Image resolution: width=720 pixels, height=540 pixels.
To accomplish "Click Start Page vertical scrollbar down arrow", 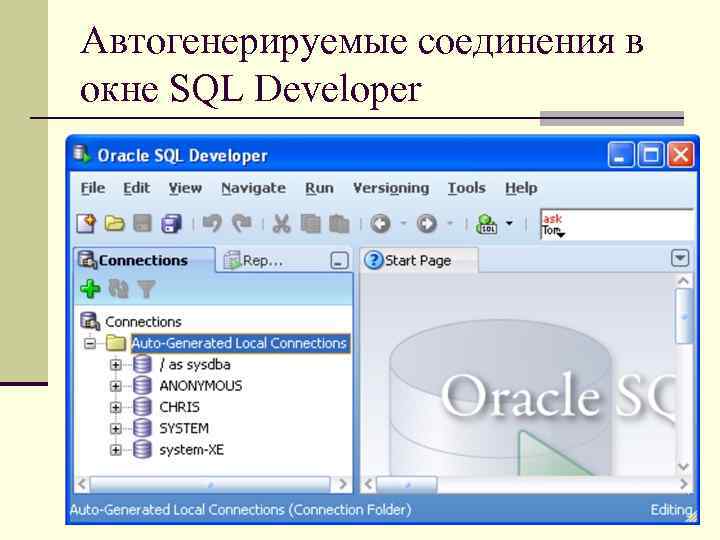I will point(684,467).
